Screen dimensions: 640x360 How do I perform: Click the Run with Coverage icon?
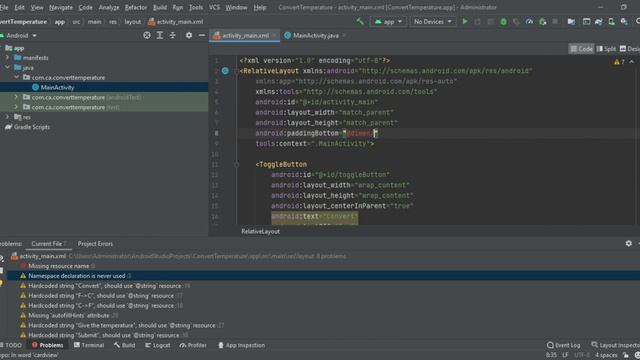(516, 22)
